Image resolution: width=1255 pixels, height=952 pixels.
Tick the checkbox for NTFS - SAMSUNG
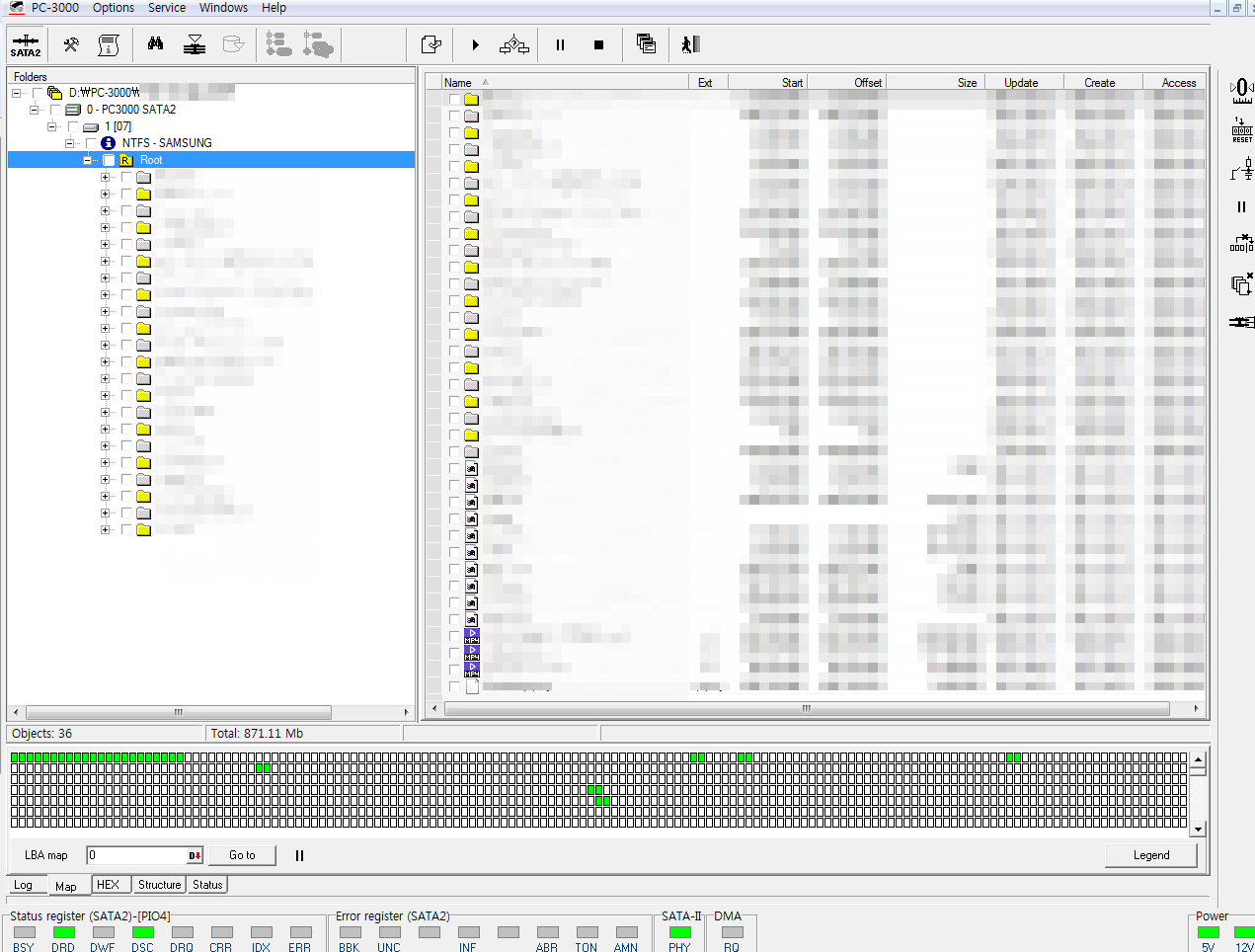tap(91, 143)
